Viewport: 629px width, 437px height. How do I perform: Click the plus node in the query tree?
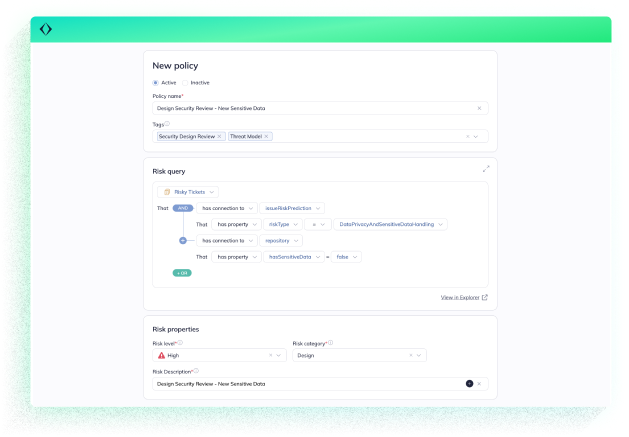click(x=182, y=240)
